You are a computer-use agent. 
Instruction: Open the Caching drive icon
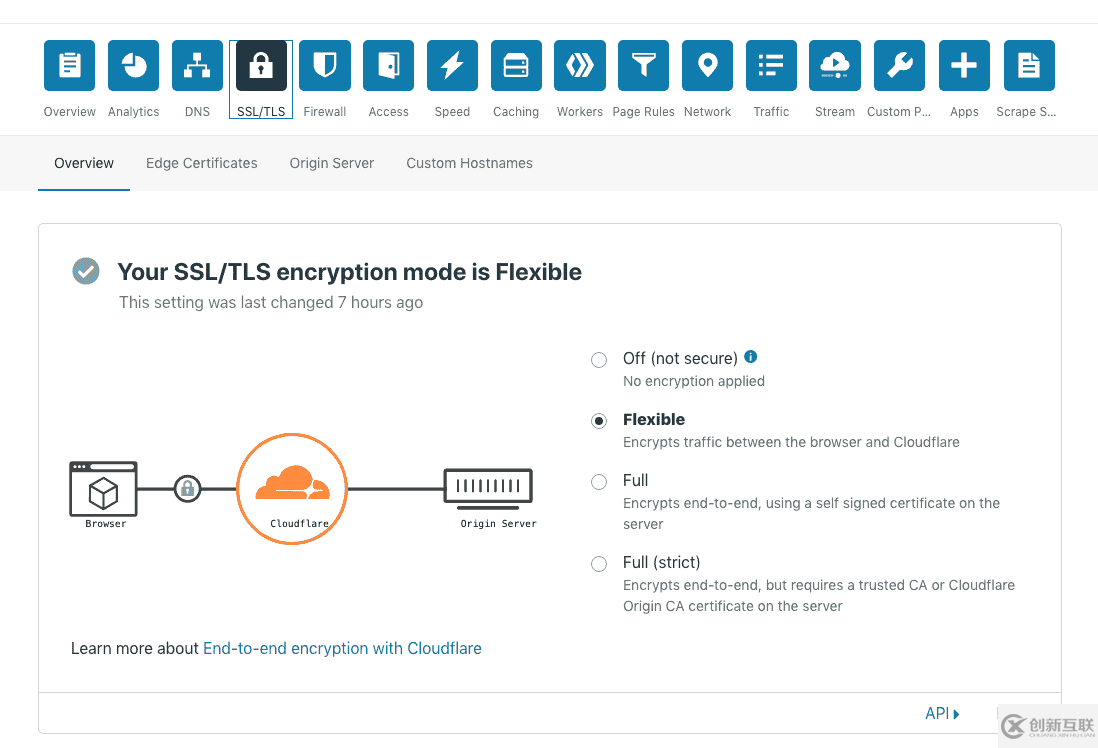[x=516, y=66]
